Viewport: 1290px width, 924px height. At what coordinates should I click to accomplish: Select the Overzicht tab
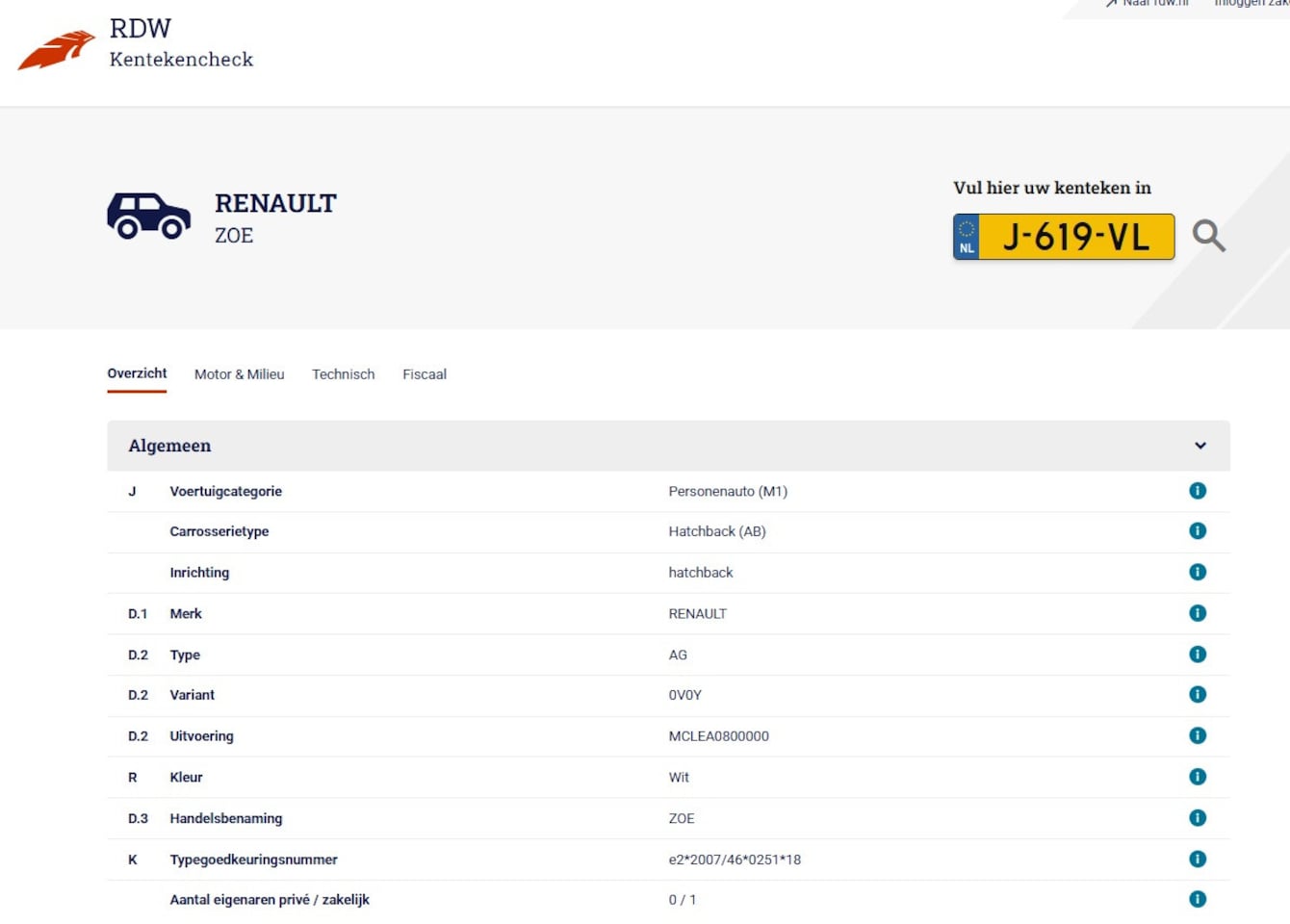click(137, 373)
